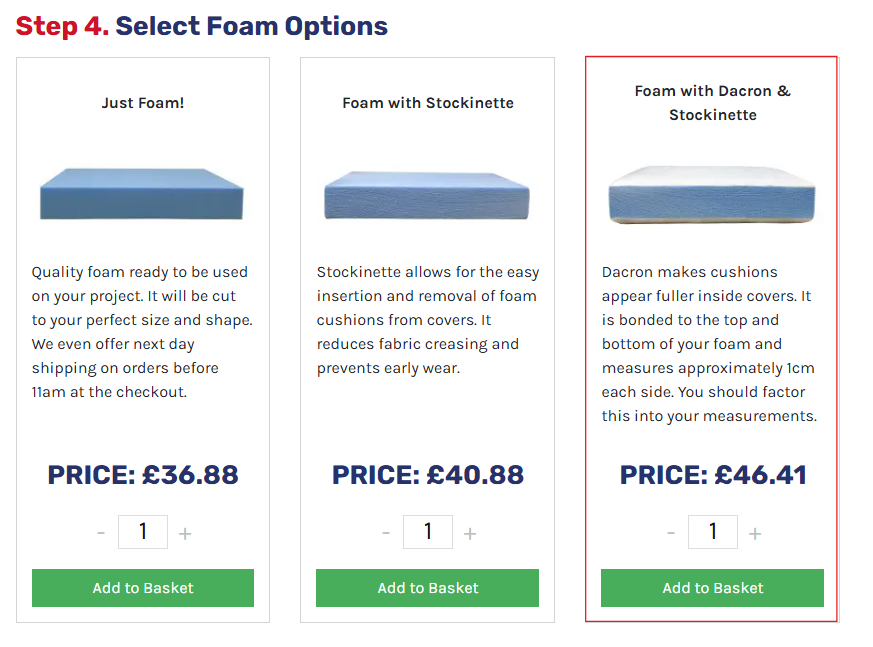Add Just Foam to basket
873x647 pixels.
[143, 587]
